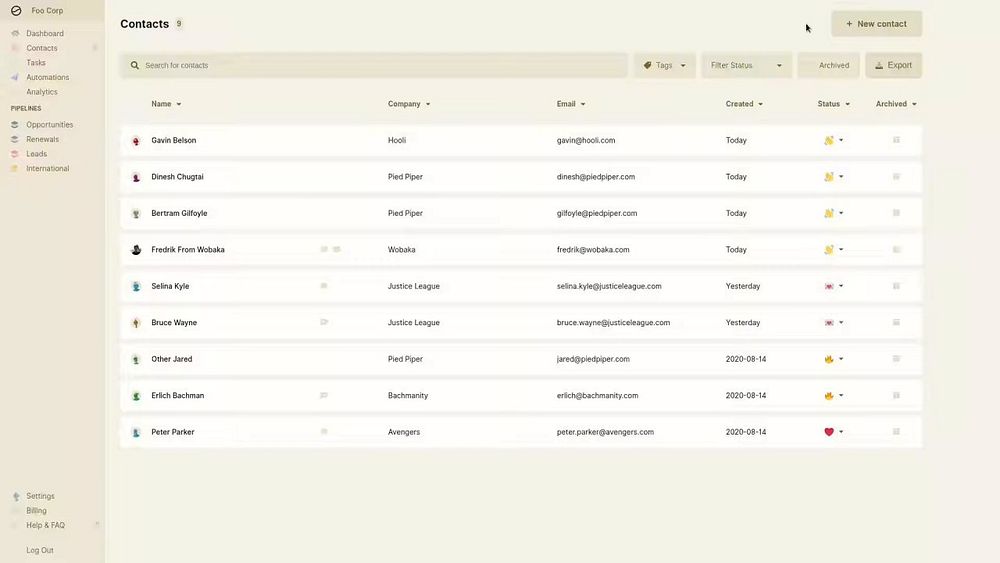
Task: Sort contacts by the Name column
Action: point(166,104)
